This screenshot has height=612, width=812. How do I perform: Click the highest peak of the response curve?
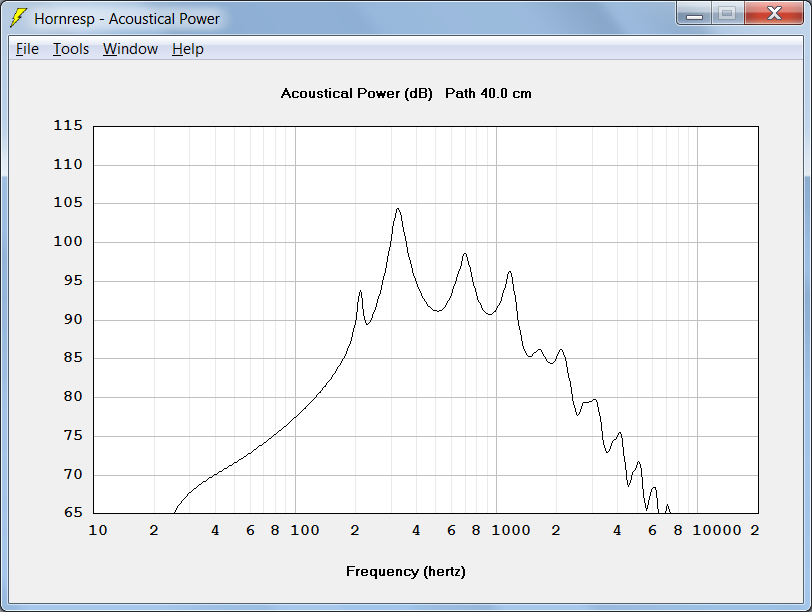(398, 209)
